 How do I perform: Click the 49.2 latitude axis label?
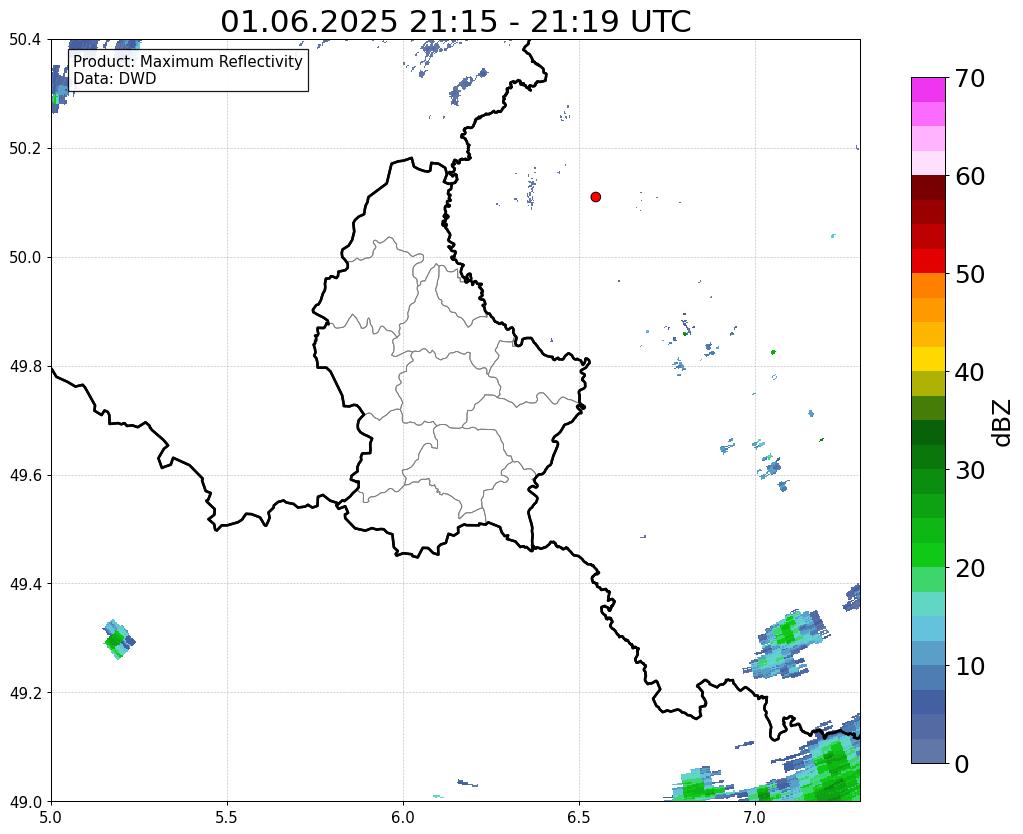25,693
